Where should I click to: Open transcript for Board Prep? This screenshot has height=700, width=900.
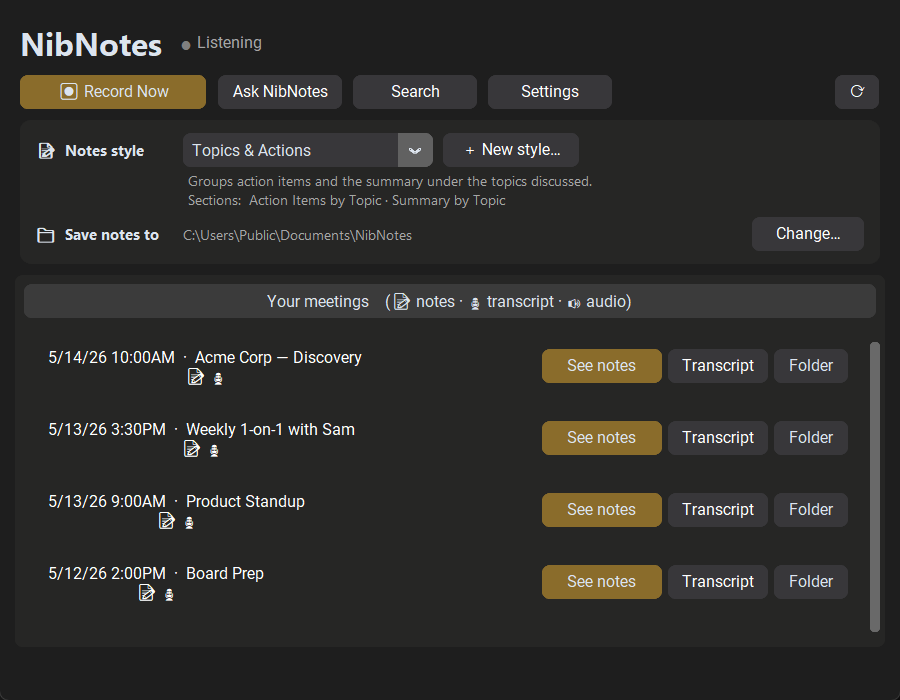click(717, 582)
